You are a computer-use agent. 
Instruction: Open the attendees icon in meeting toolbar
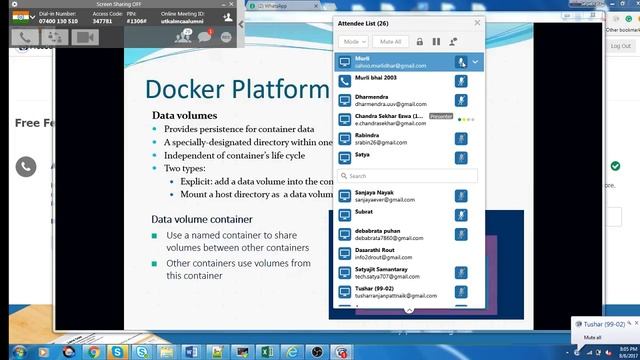tap(183, 37)
